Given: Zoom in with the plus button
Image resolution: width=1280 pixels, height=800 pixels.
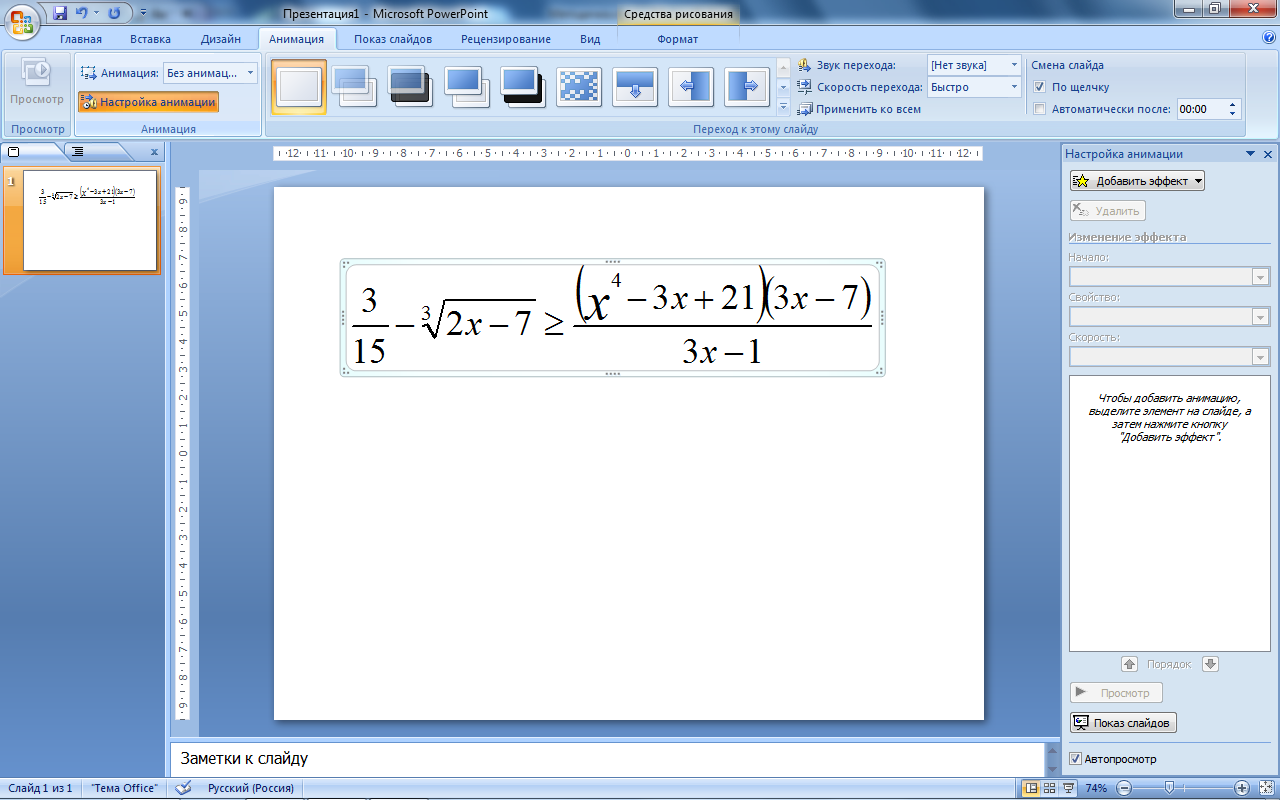Looking at the screenshot, I should [x=1242, y=788].
